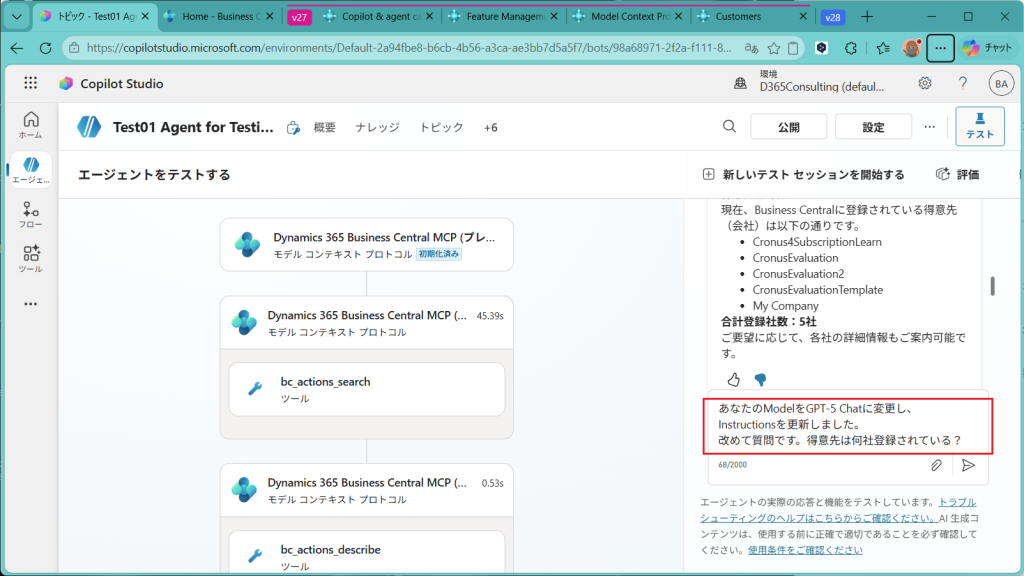Click the thumbs down feedback icon
This screenshot has height=576, width=1024.
click(760, 379)
